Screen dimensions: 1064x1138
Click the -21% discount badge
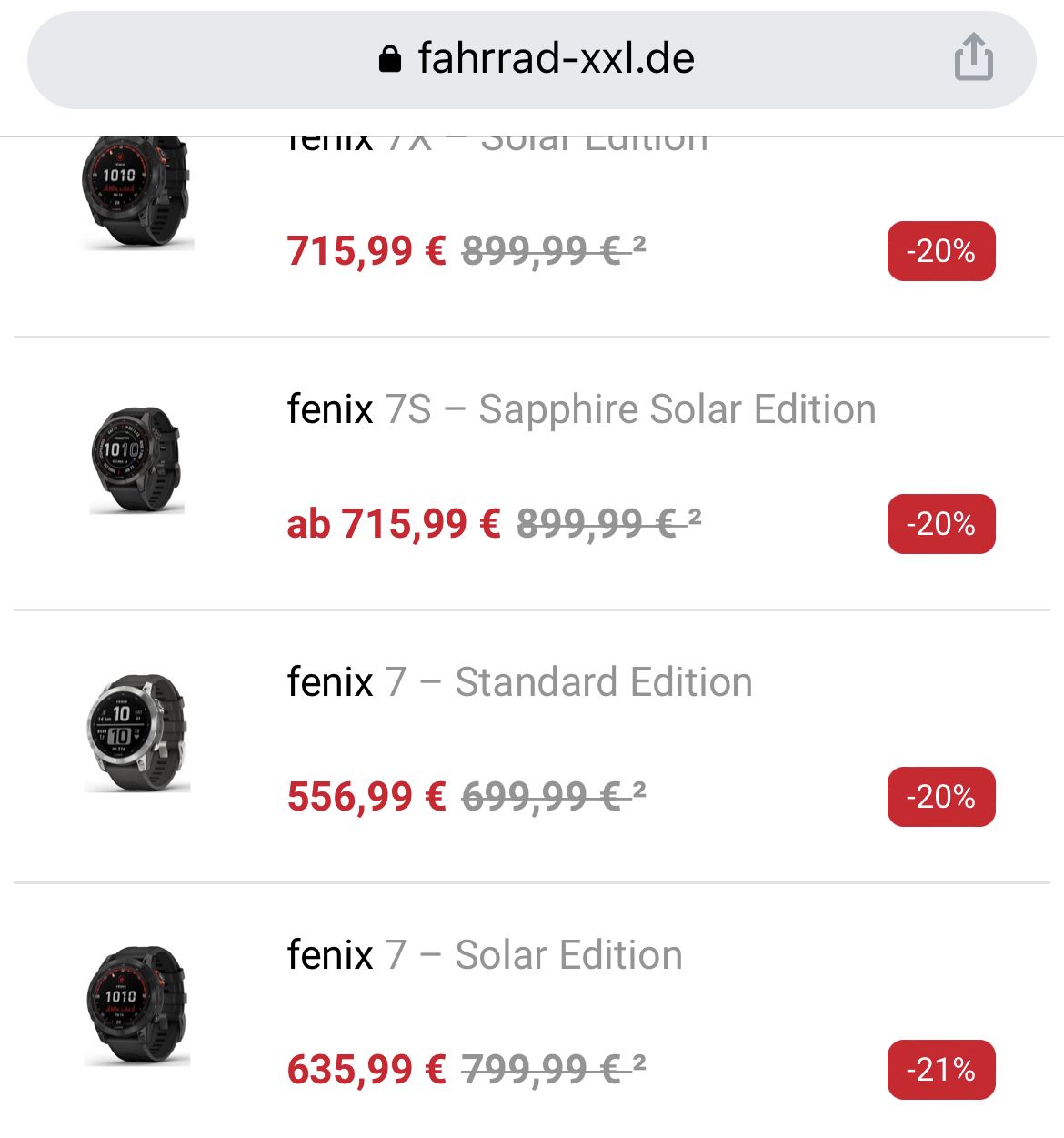coord(941,1069)
